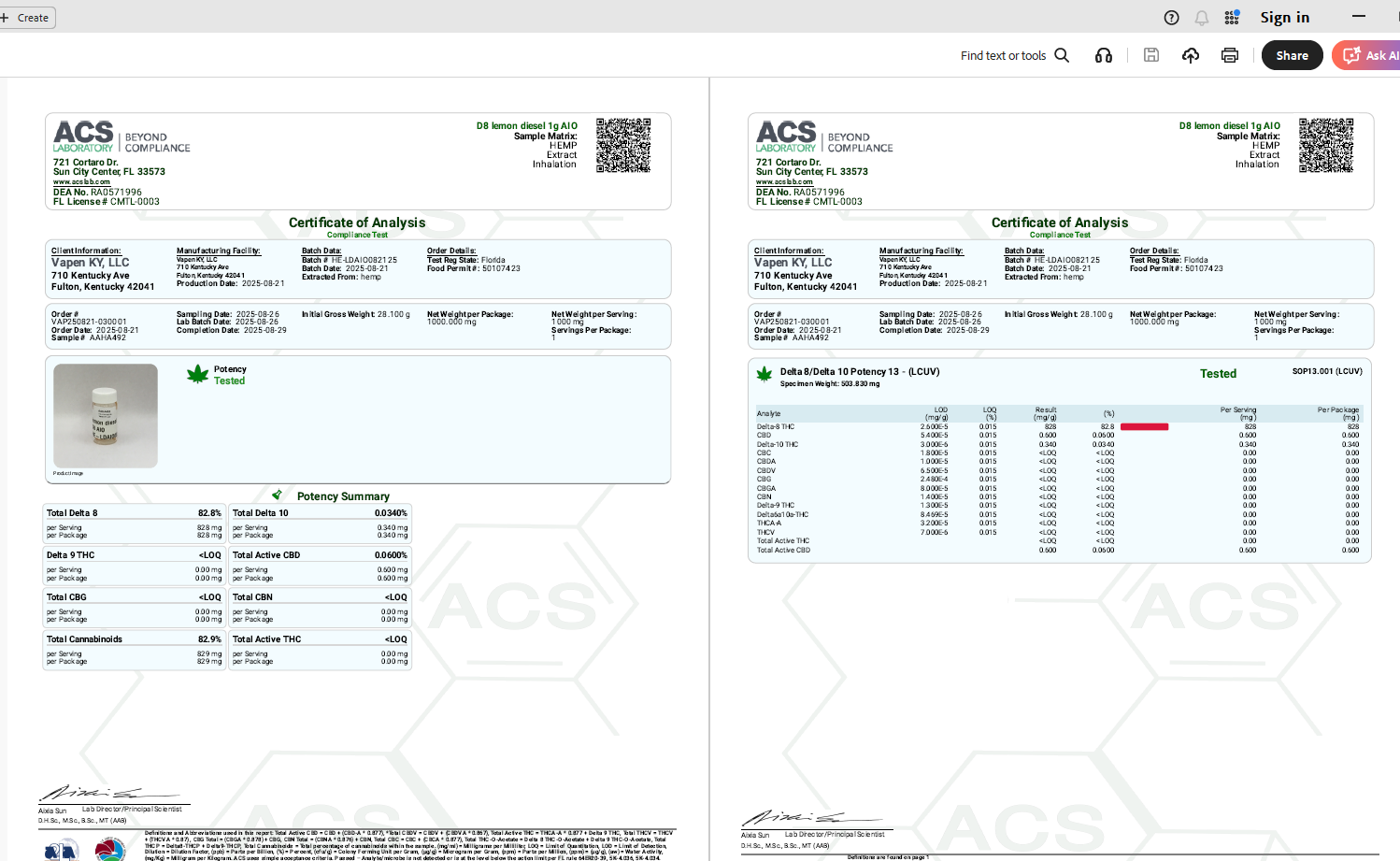This screenshot has width=1400, height=861.
Task: Select the "Delta-9 THC" analyte row label
Action: (776, 506)
